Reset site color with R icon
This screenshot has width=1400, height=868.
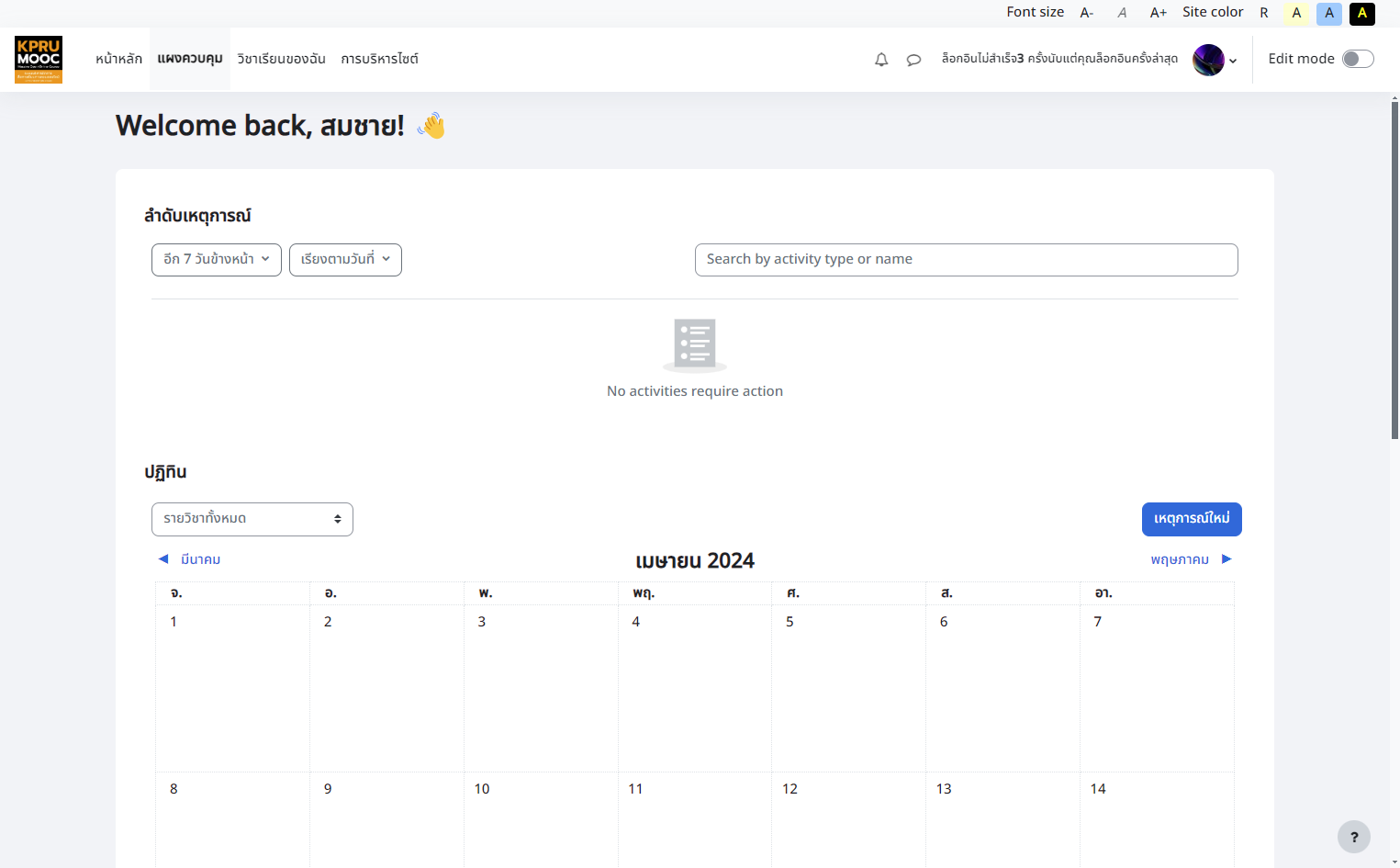(1264, 13)
